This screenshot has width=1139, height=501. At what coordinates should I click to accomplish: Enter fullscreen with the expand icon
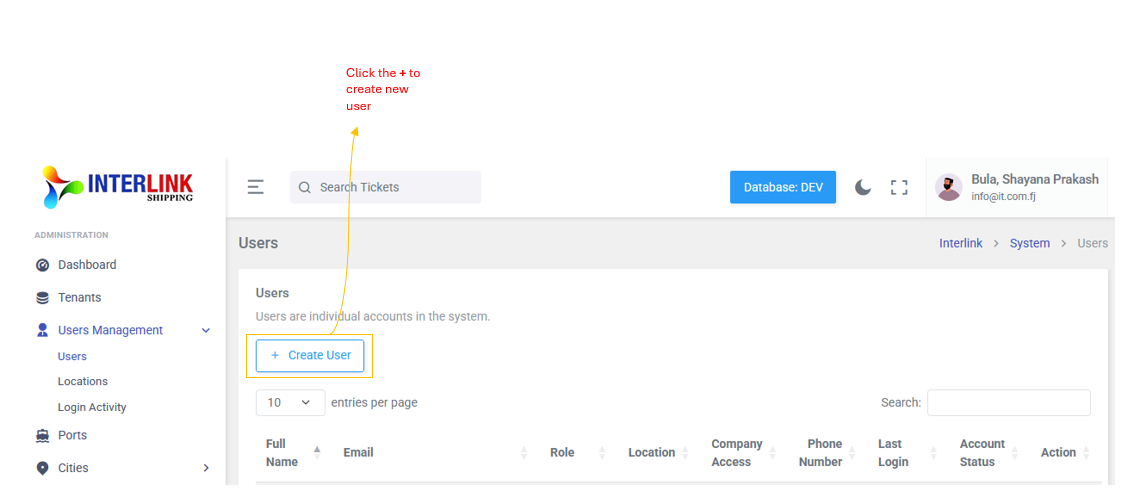(x=899, y=187)
